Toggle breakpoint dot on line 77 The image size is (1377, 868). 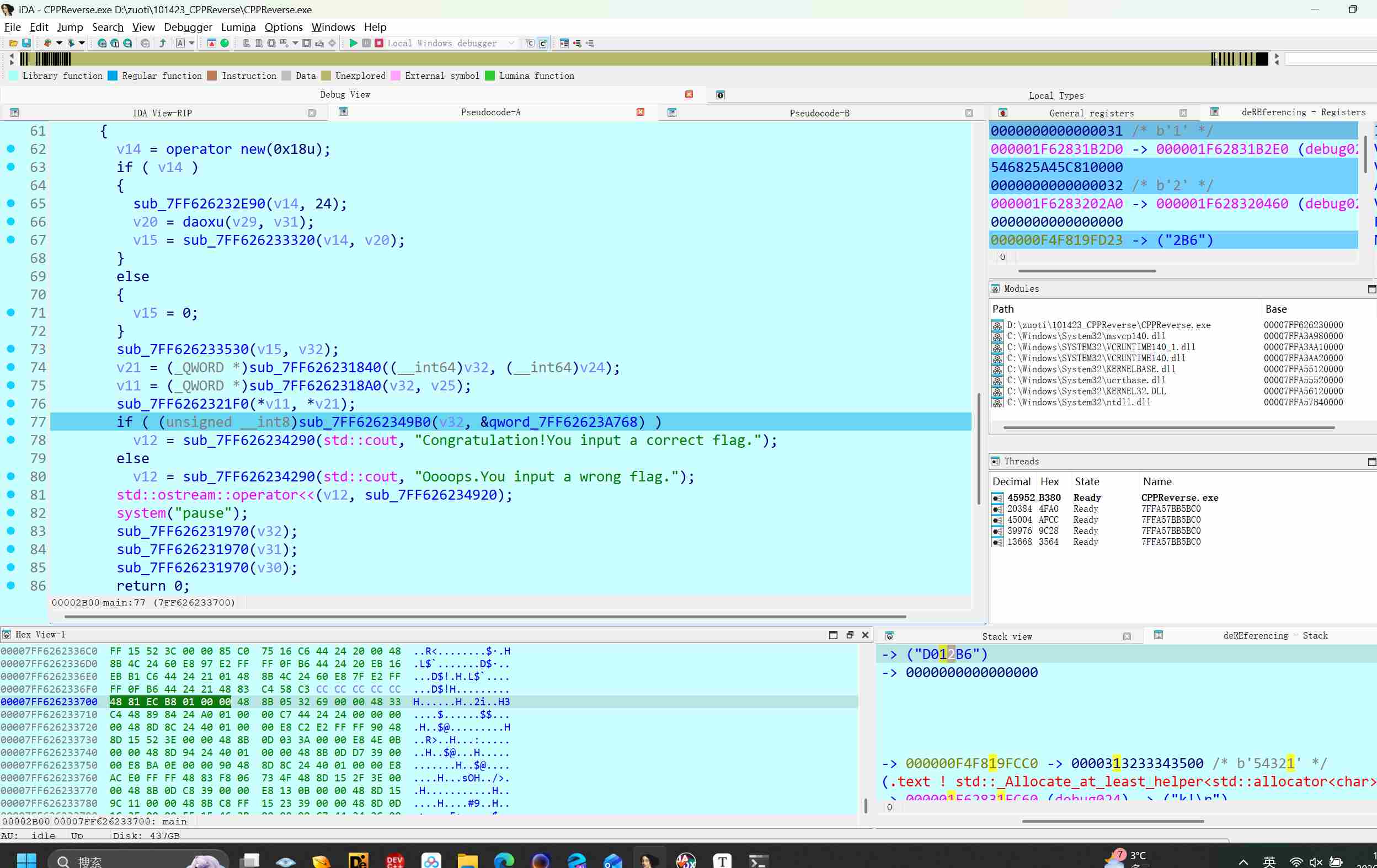(11, 422)
